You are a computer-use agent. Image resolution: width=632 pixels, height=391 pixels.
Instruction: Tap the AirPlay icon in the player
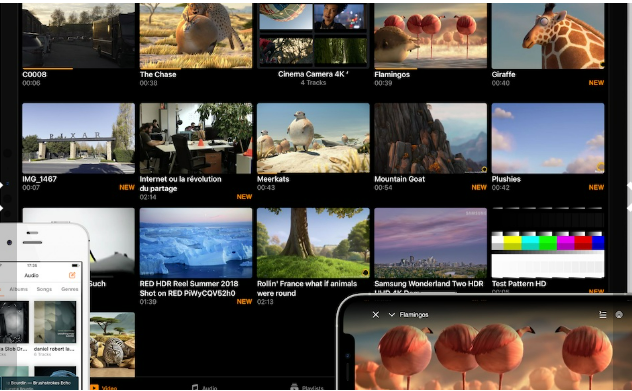(x=619, y=314)
